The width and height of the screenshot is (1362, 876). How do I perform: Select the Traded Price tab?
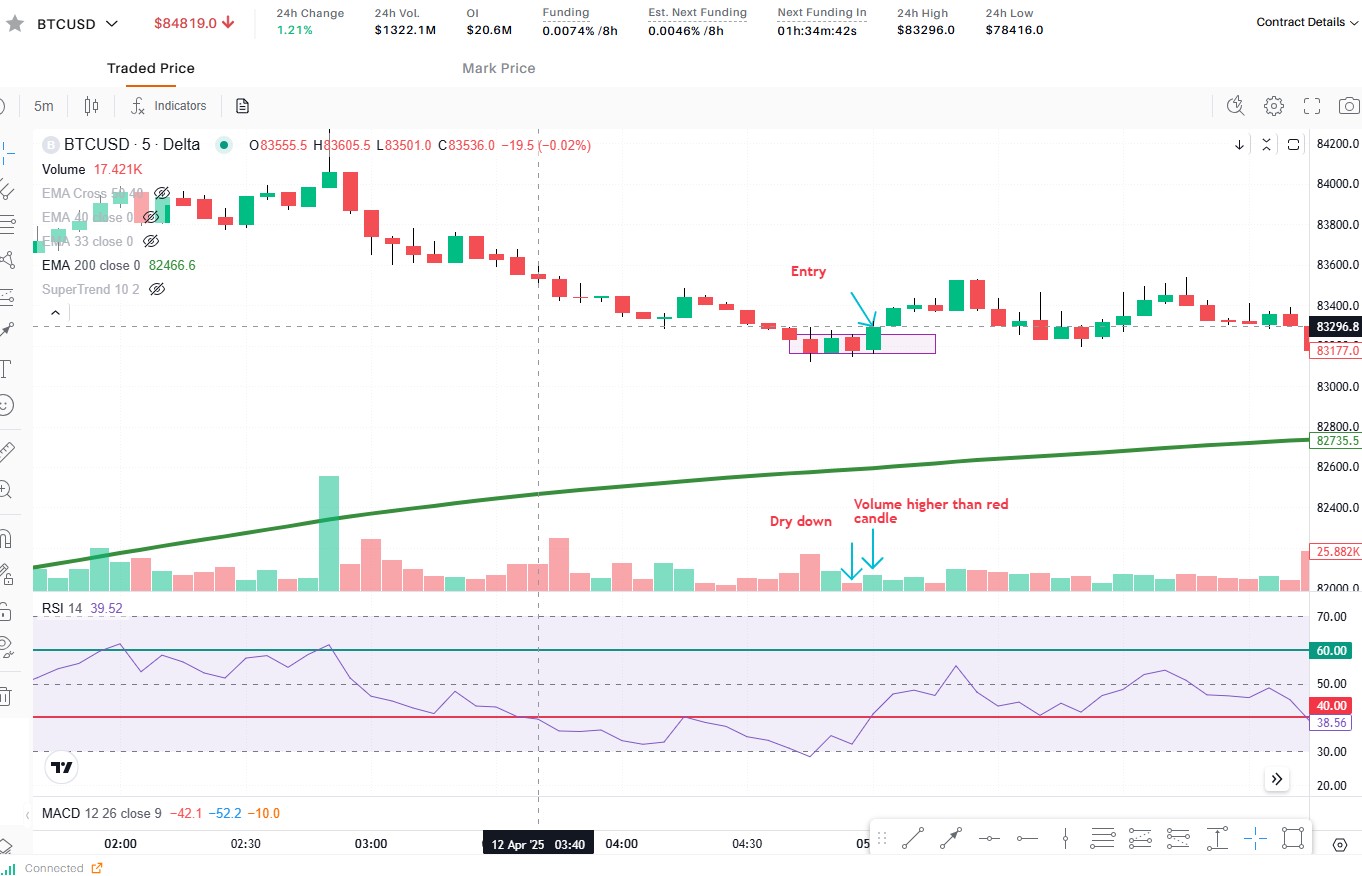pos(151,68)
